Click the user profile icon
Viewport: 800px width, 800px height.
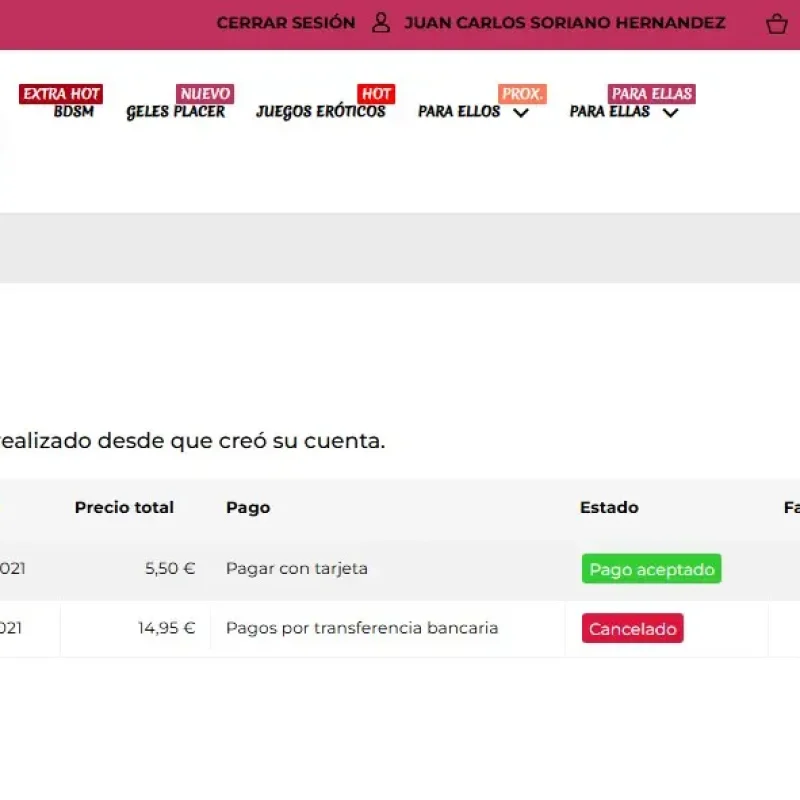pos(381,23)
